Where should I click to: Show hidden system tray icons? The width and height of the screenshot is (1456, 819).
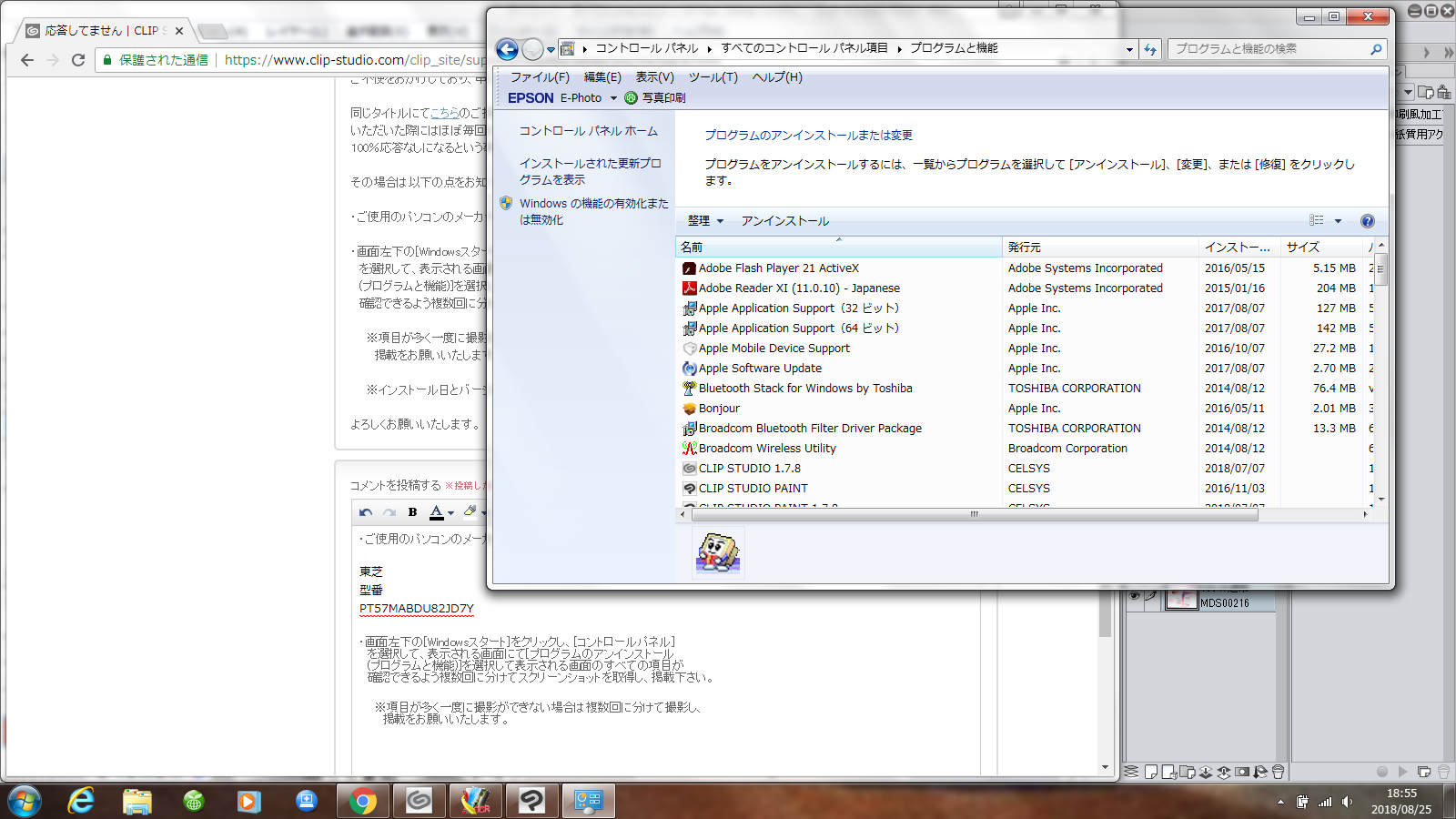(1280, 802)
